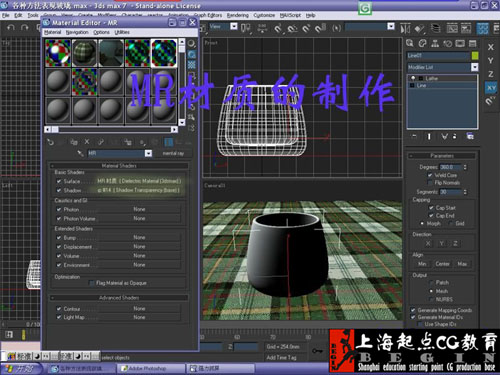Restrict to X axis constraint
The width and height of the screenshot is (500, 375).
491,47
